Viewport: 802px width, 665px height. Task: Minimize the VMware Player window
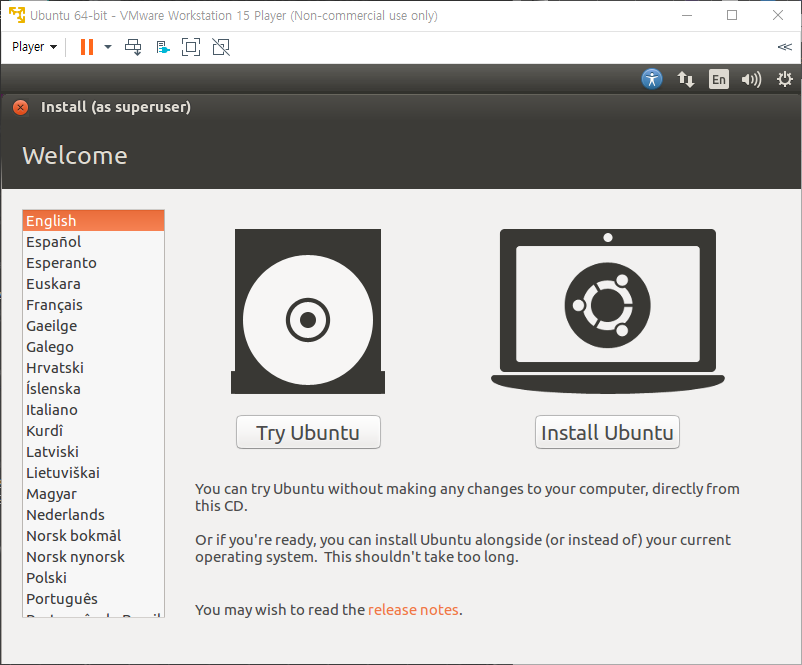click(687, 15)
